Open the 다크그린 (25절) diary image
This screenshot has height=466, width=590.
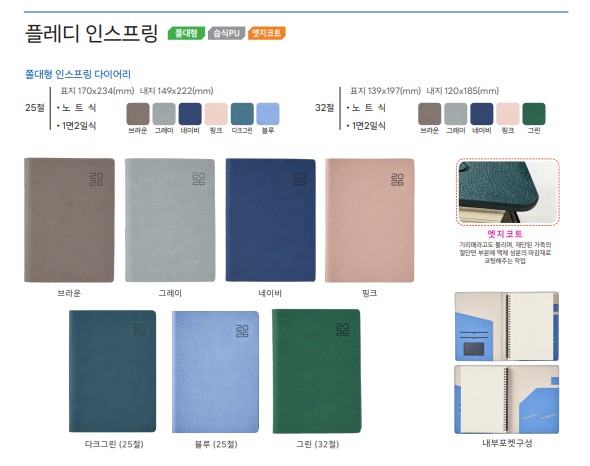pos(113,371)
